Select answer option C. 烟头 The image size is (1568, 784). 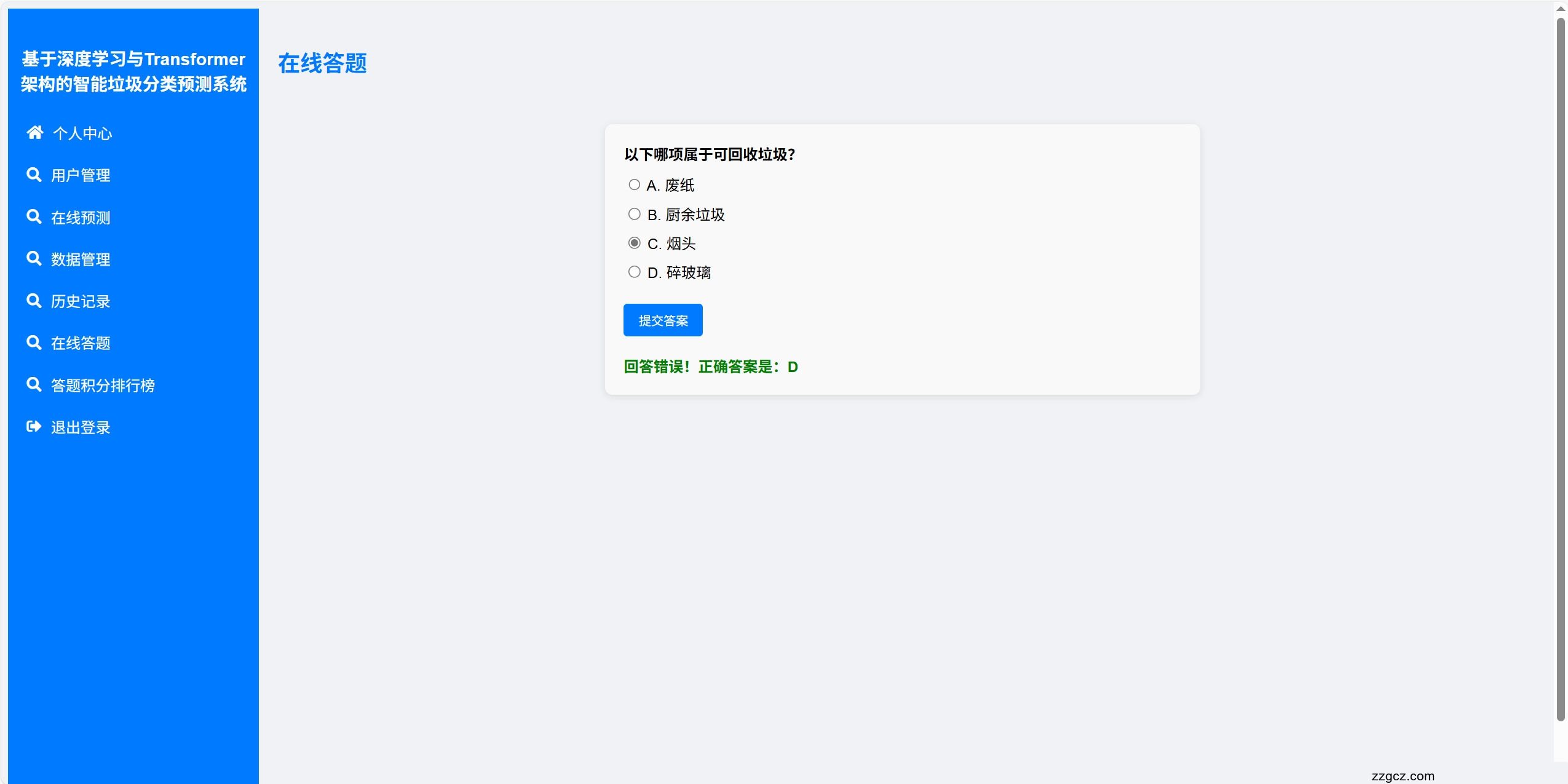634,242
